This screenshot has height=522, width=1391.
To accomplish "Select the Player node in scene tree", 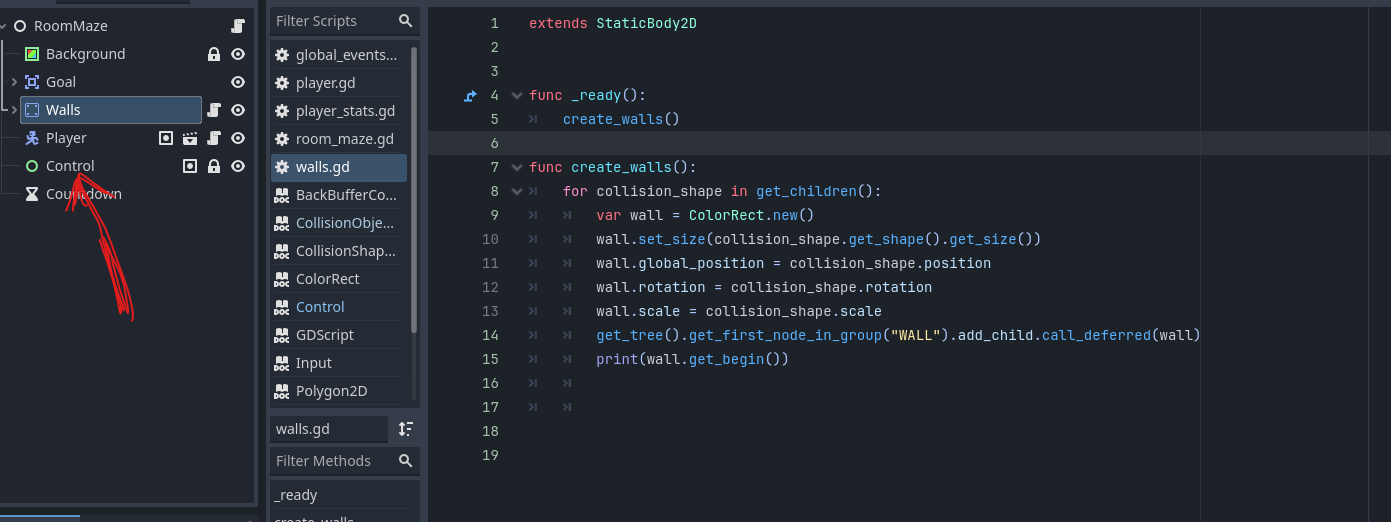I will [66, 138].
